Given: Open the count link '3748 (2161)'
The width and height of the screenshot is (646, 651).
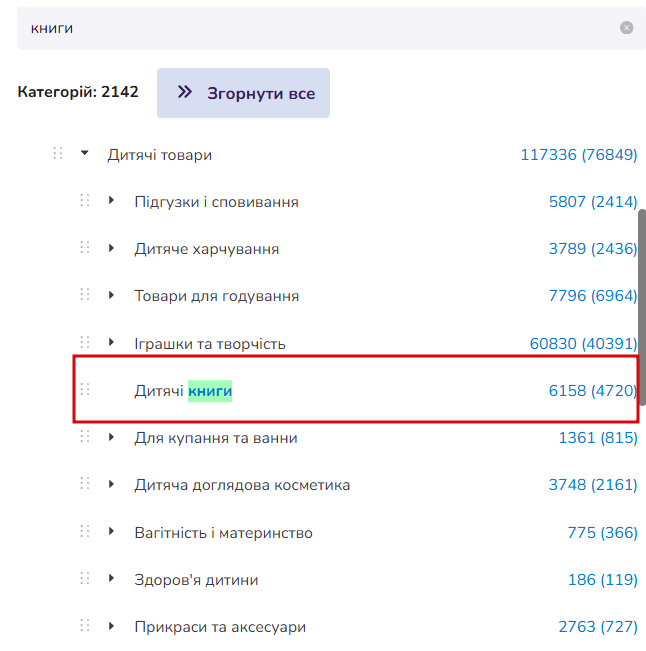Looking at the screenshot, I should pyautogui.click(x=593, y=485).
